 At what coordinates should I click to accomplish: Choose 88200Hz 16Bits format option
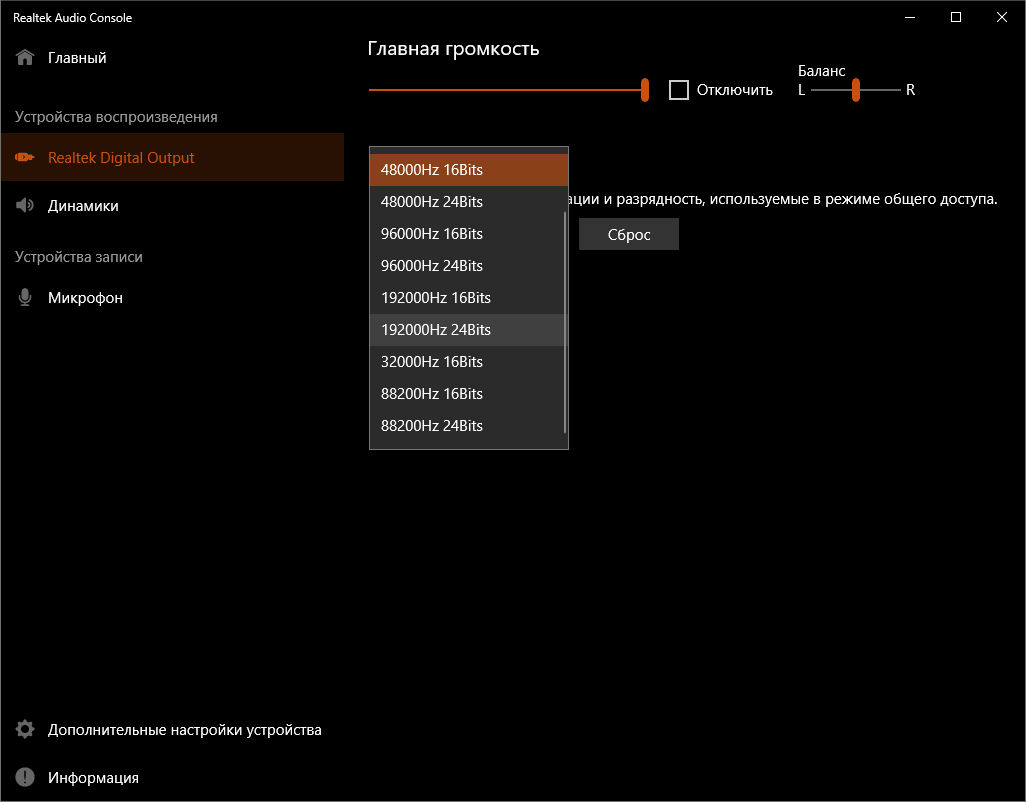467,394
